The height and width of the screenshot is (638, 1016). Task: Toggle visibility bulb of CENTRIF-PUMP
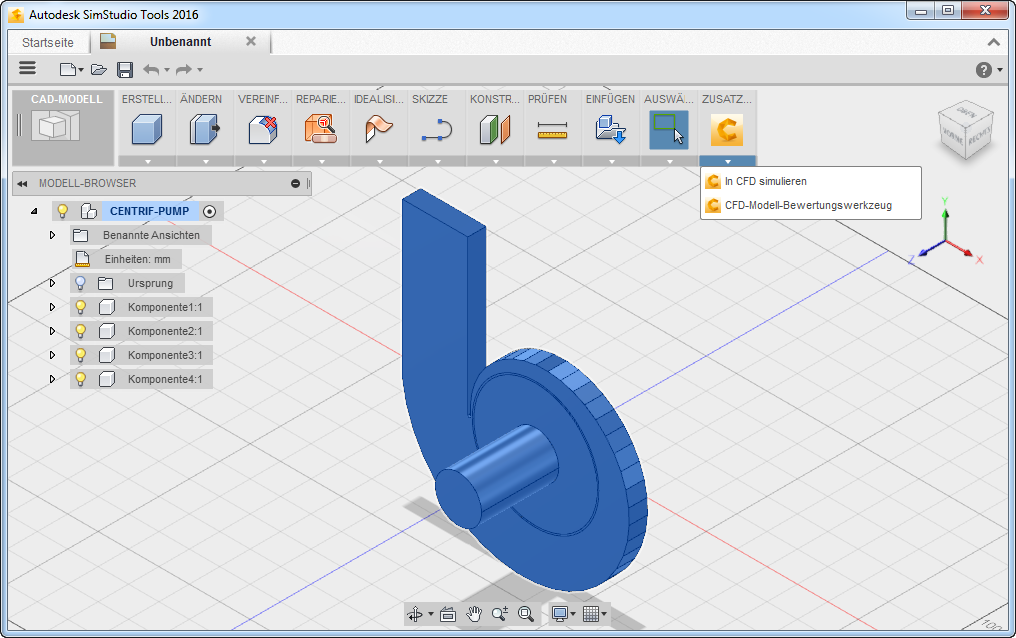click(63, 211)
